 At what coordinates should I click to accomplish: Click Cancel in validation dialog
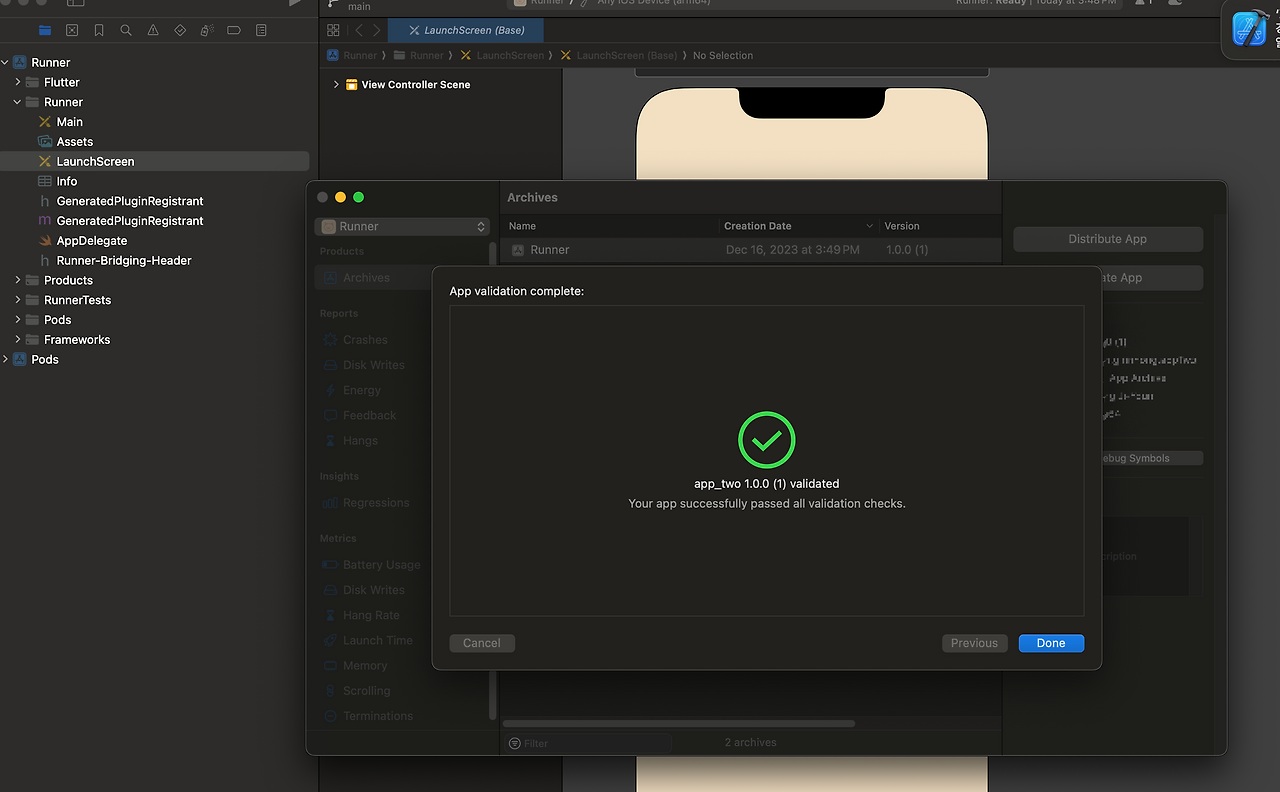tap(482, 643)
